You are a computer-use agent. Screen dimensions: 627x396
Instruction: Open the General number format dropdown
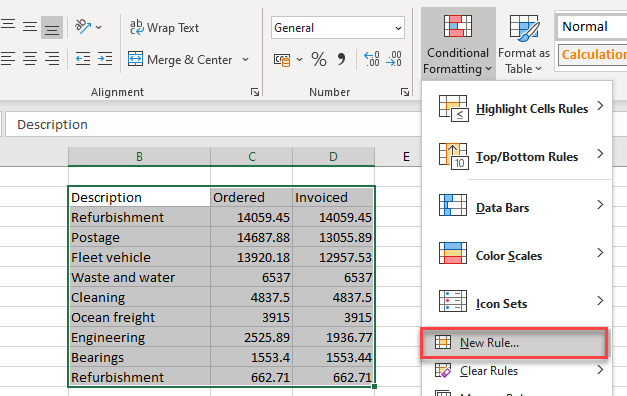tap(338, 28)
